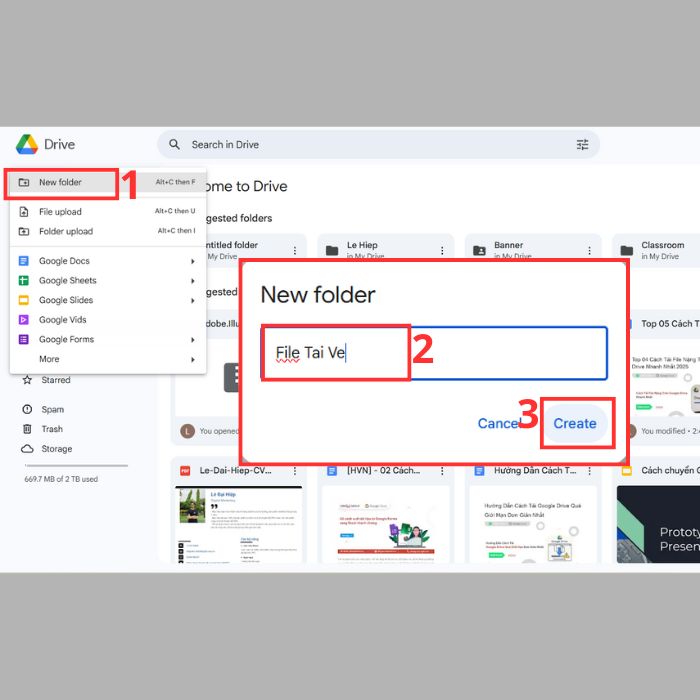Click the Storage cloud icon
This screenshot has height=700, width=700.
pyautogui.click(x=27, y=449)
